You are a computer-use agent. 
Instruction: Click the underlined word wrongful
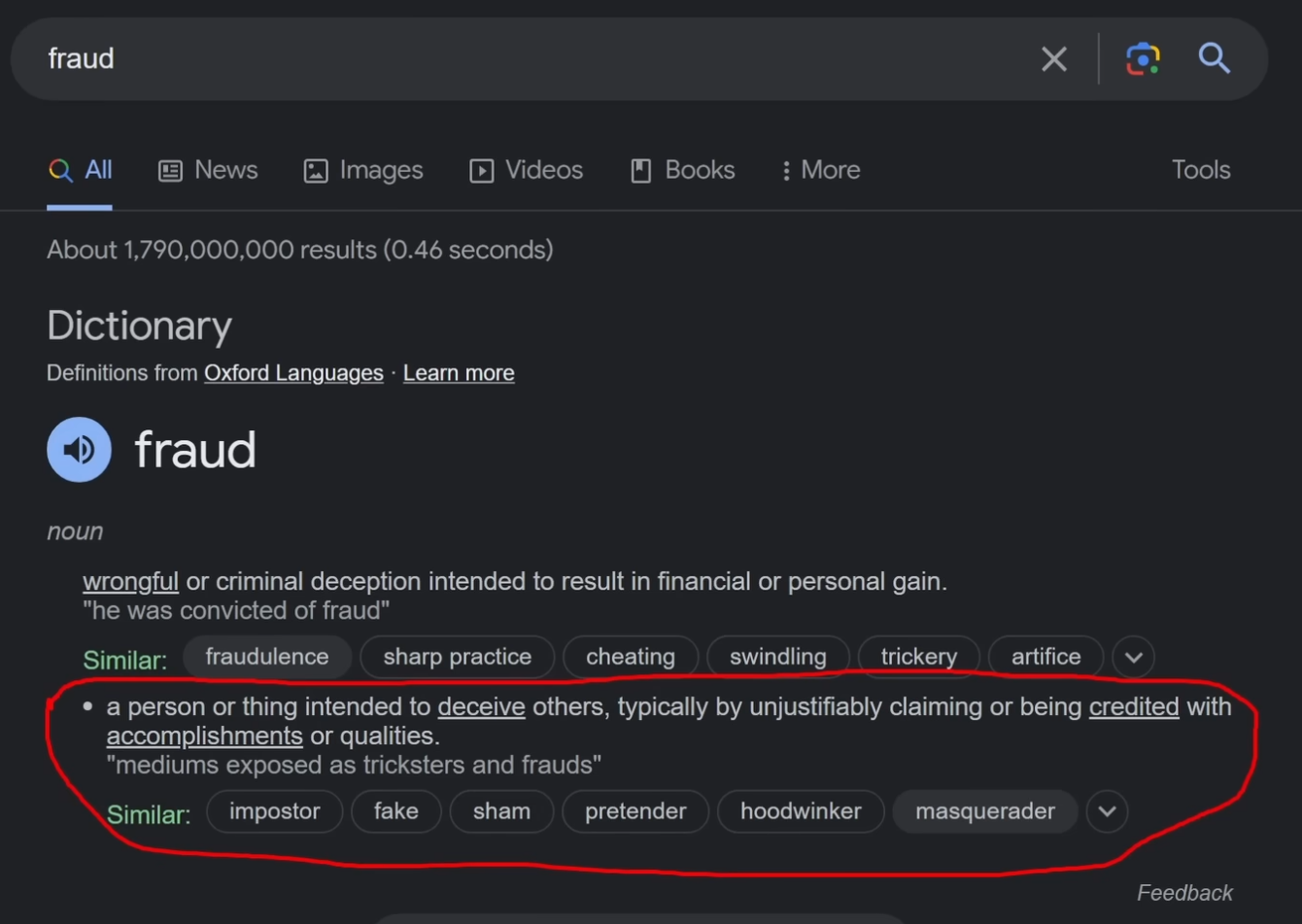click(x=130, y=582)
